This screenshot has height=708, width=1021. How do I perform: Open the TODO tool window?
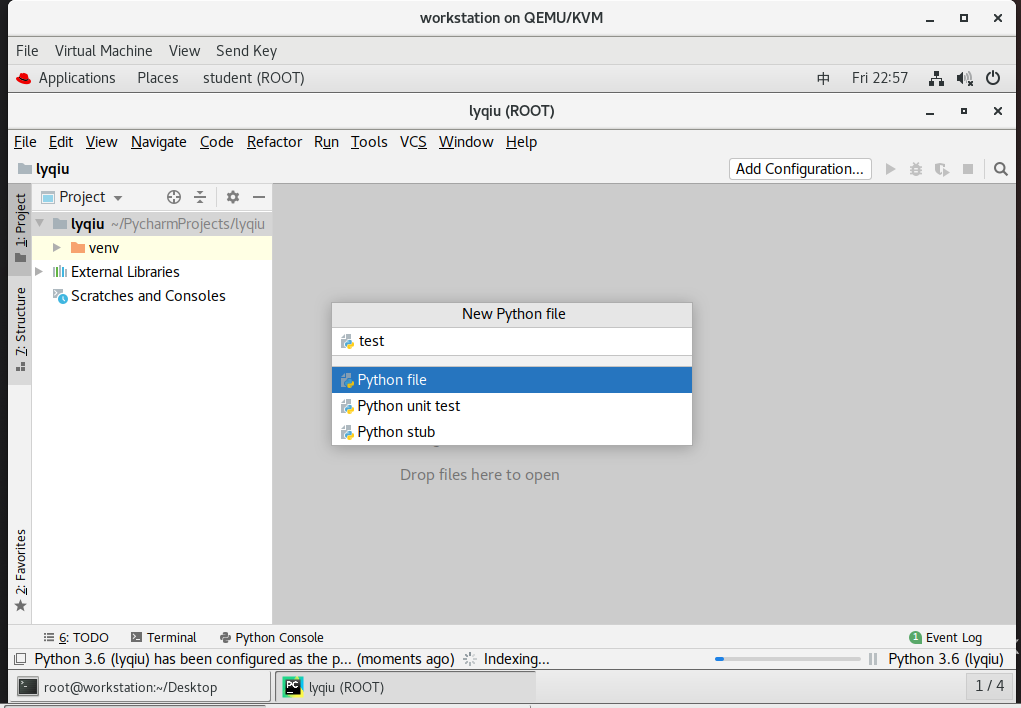[76, 638]
